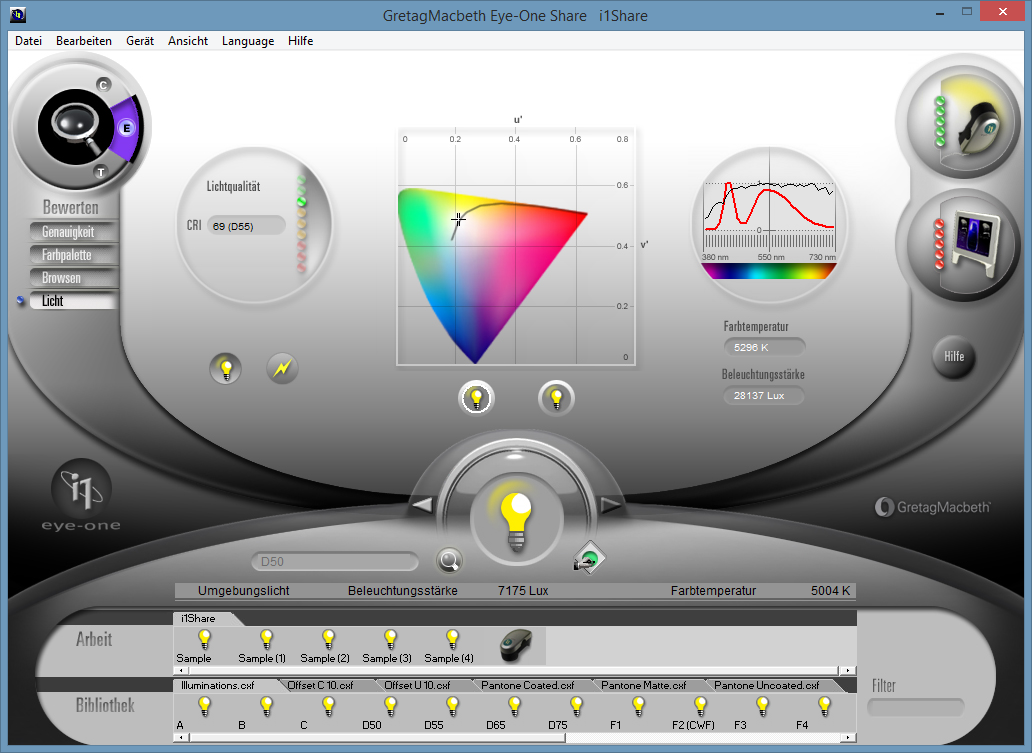Click the light bulb icon below Lichtqualität

pyautogui.click(x=226, y=369)
